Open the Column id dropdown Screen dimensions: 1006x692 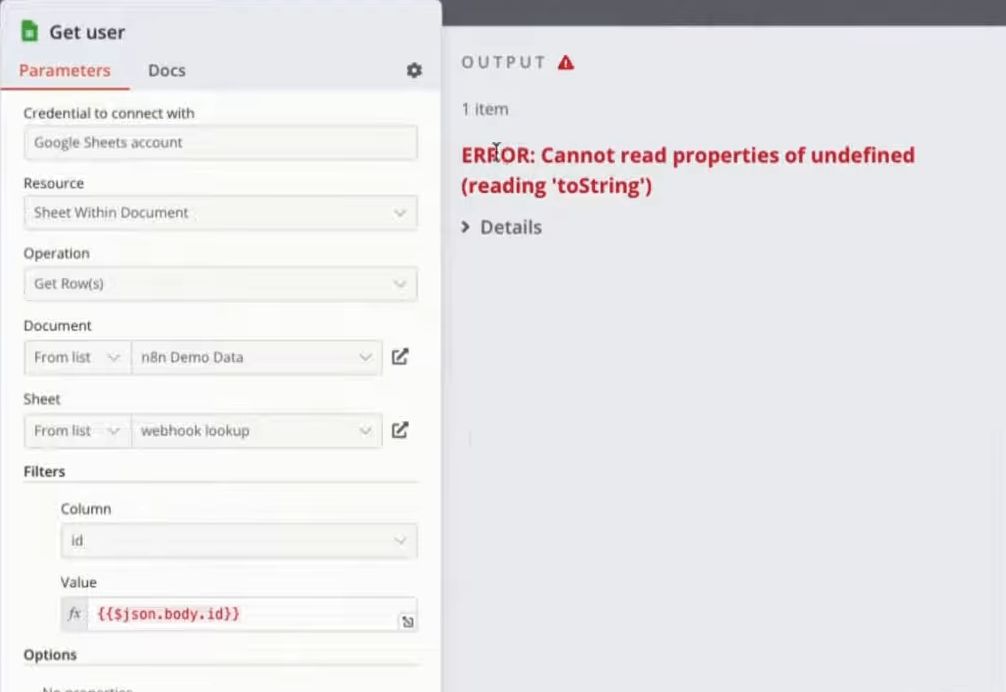(x=239, y=541)
